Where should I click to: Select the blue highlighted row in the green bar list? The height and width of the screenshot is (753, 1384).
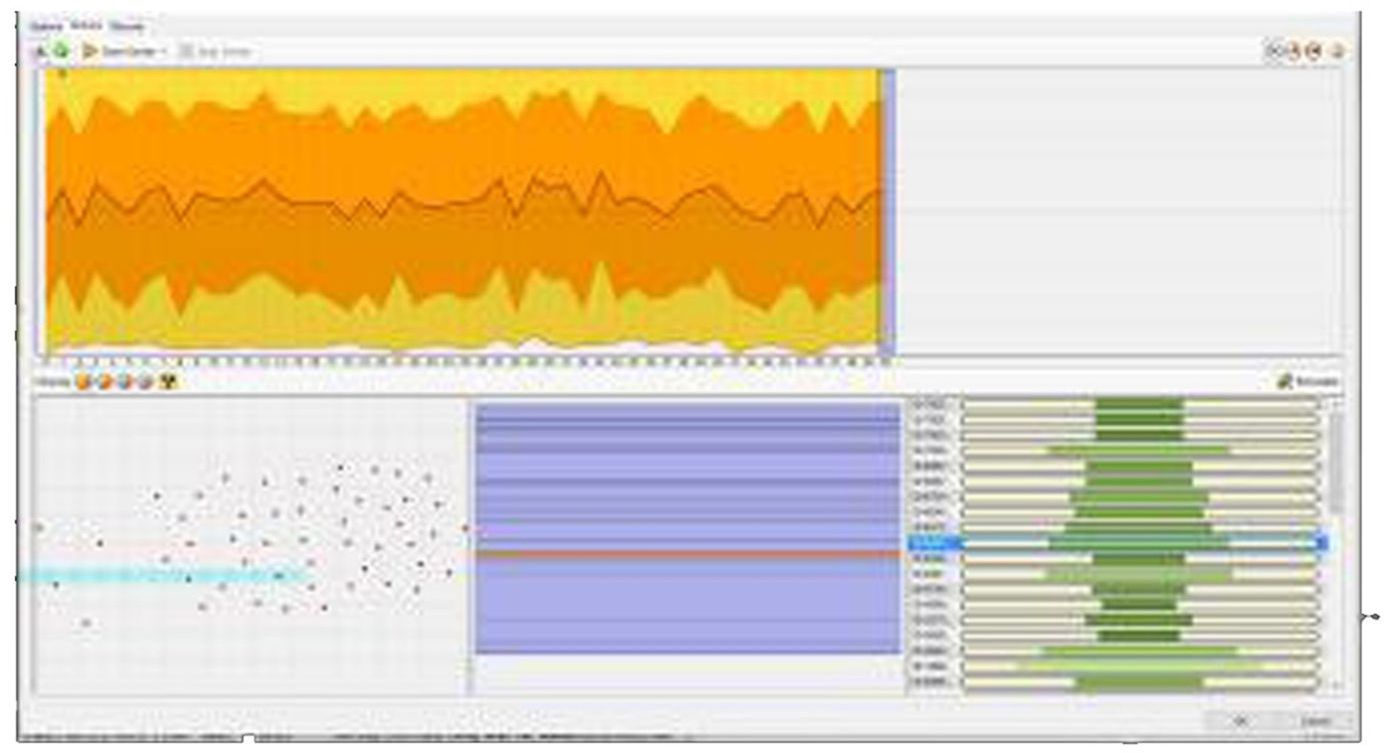(1120, 543)
